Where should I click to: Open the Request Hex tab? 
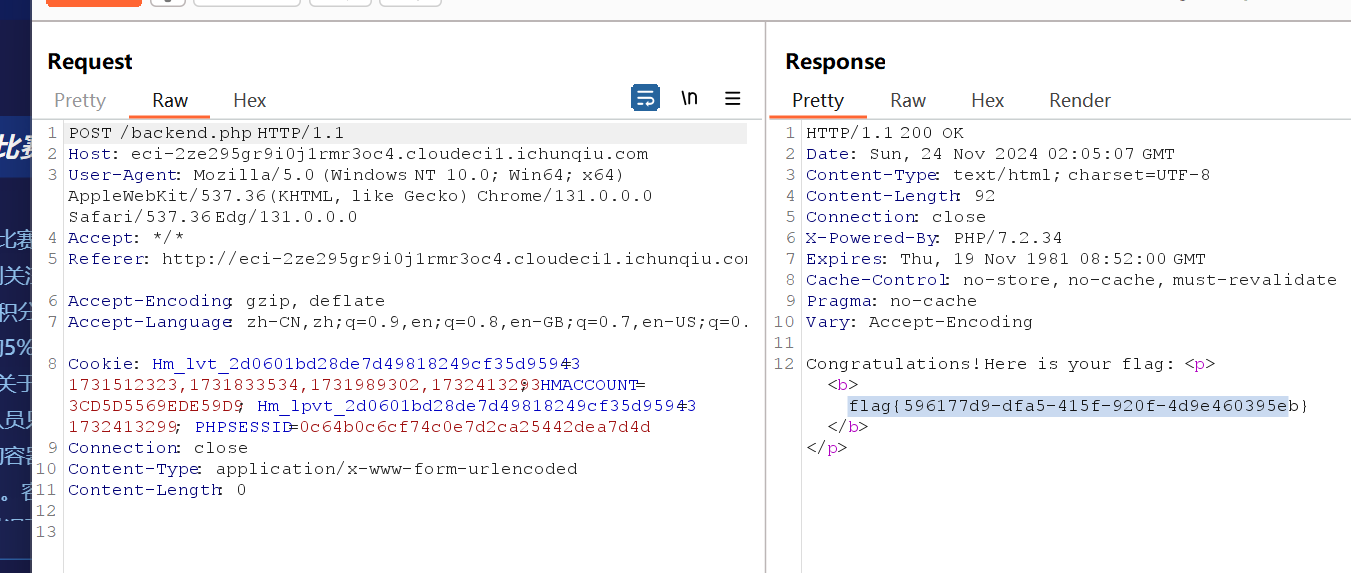point(250,100)
